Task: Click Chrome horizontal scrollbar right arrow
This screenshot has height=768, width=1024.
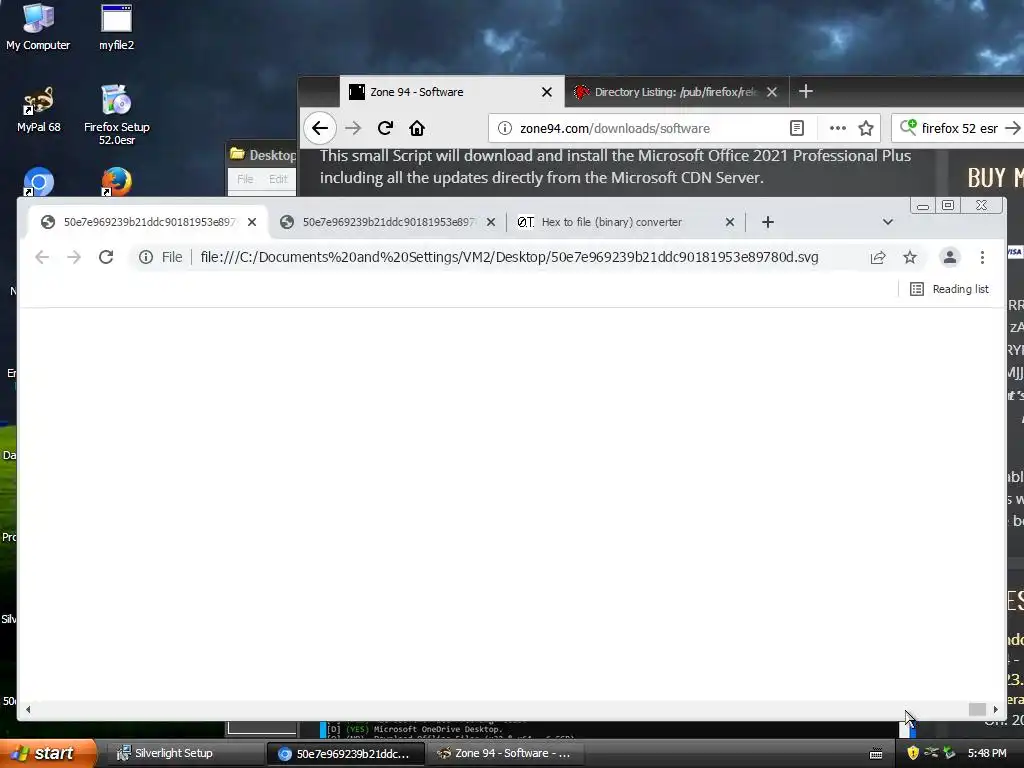Action: click(x=995, y=709)
